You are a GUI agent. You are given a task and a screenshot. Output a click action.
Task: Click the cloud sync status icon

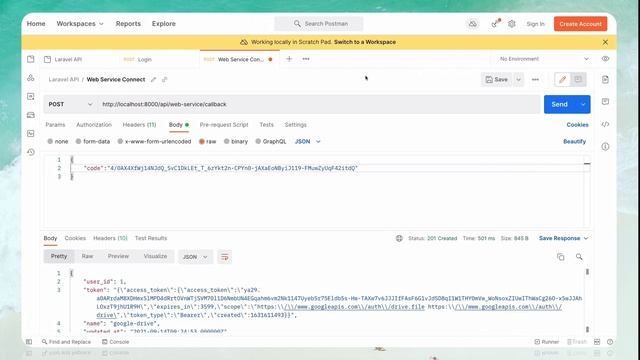tap(473, 24)
